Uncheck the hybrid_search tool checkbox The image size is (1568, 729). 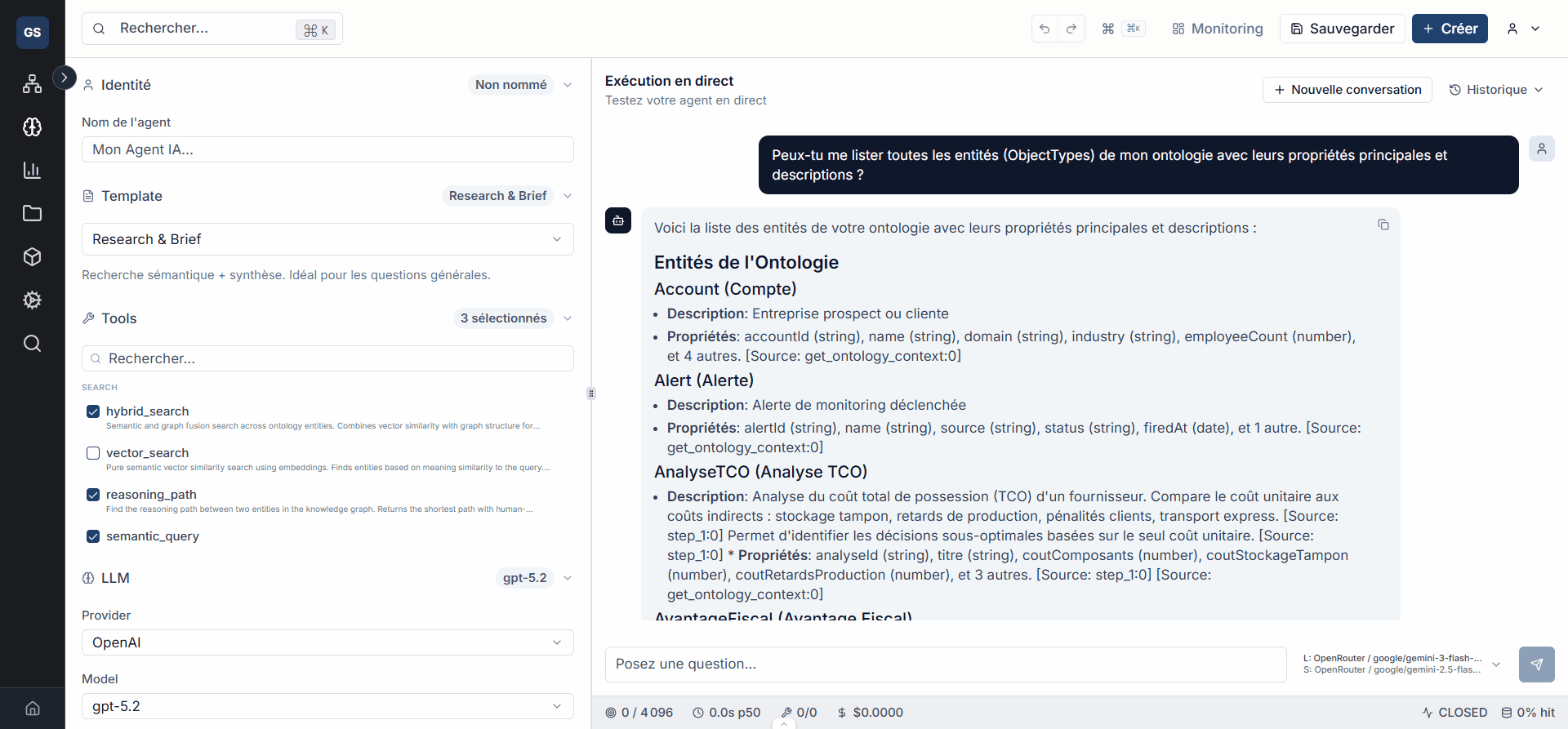pos(93,411)
